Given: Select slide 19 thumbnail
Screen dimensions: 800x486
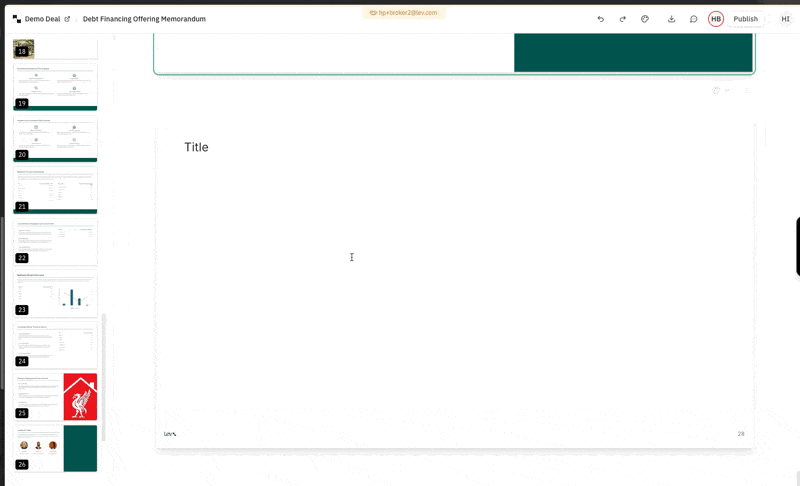Looking at the screenshot, I should point(55,87).
